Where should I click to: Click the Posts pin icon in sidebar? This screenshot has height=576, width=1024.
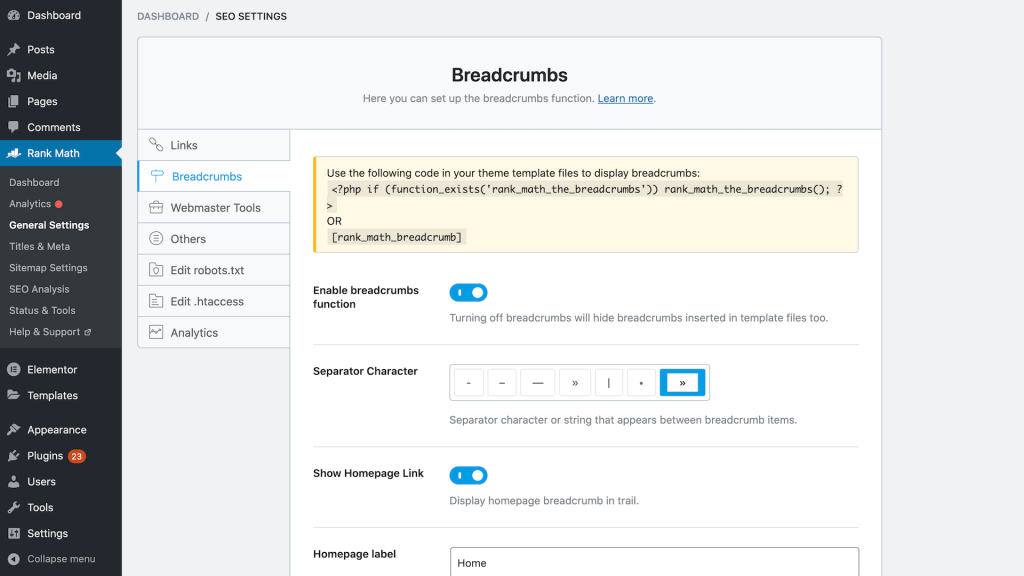tap(13, 49)
